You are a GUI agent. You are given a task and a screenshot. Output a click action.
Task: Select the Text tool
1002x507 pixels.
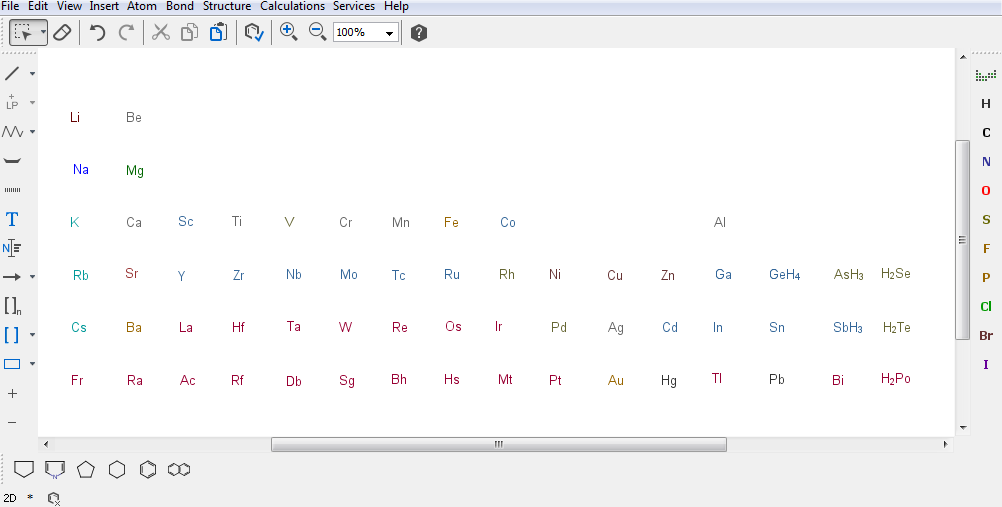tap(12, 219)
